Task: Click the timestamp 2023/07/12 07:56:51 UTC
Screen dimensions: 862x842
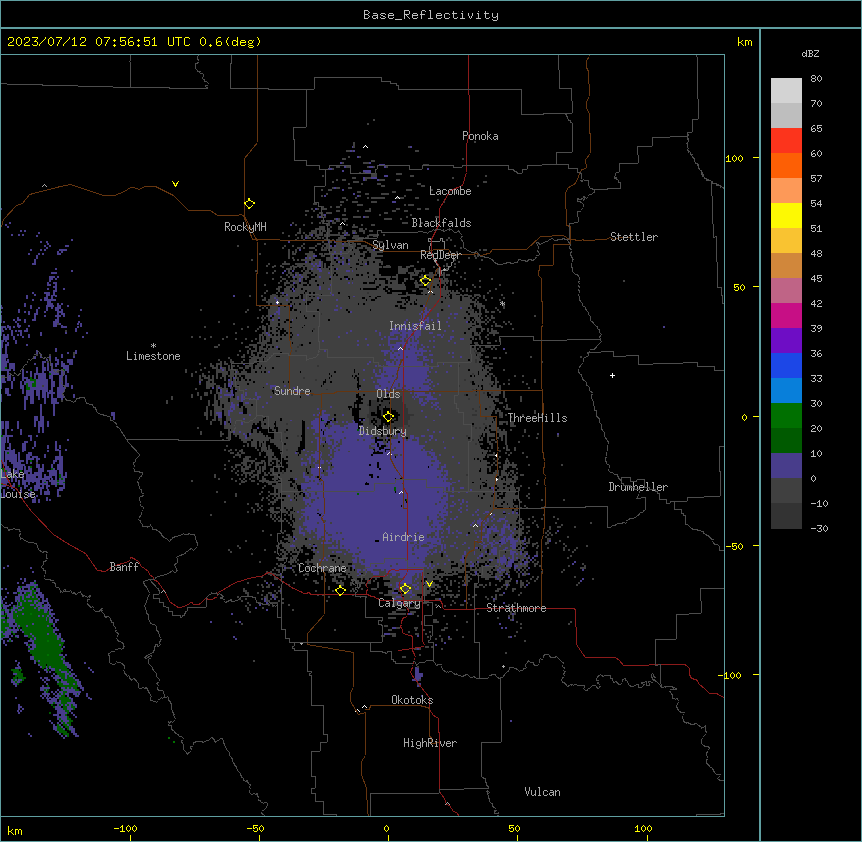Action: pyautogui.click(x=99, y=42)
